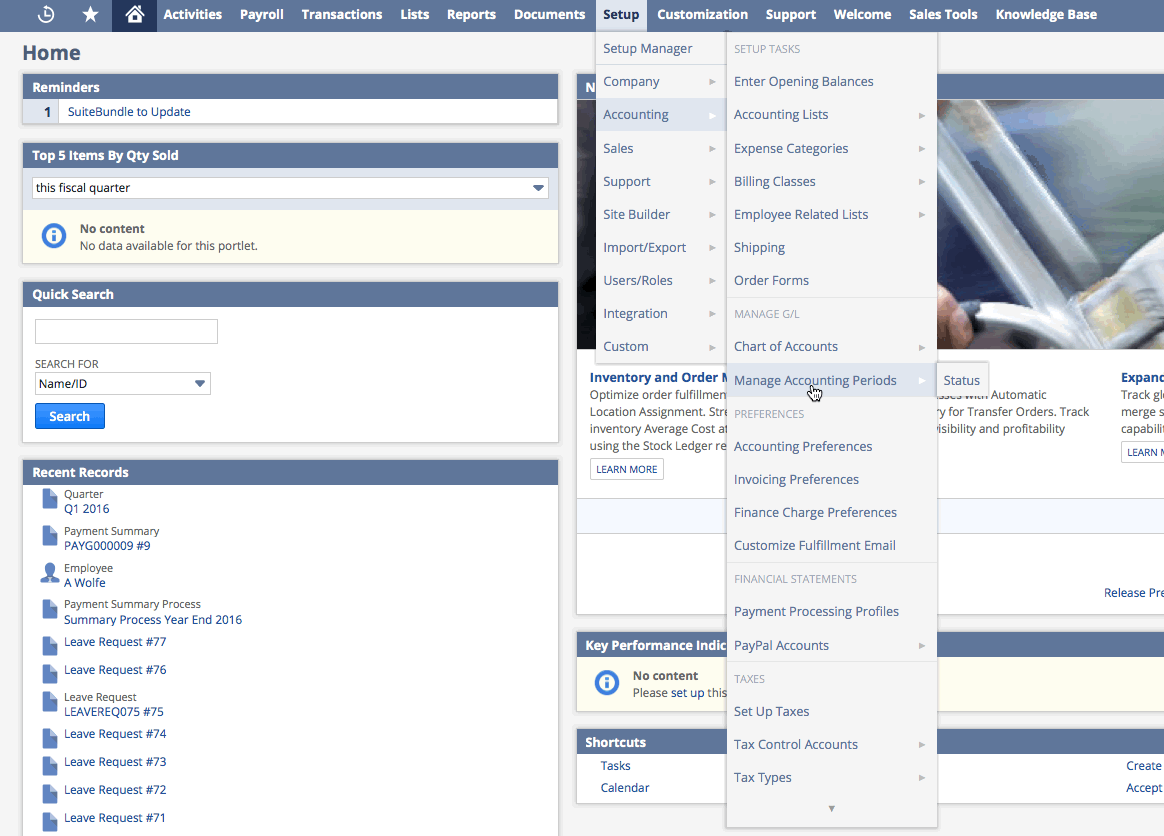Open the SuiteBundle to Update reminder

pyautogui.click(x=131, y=111)
